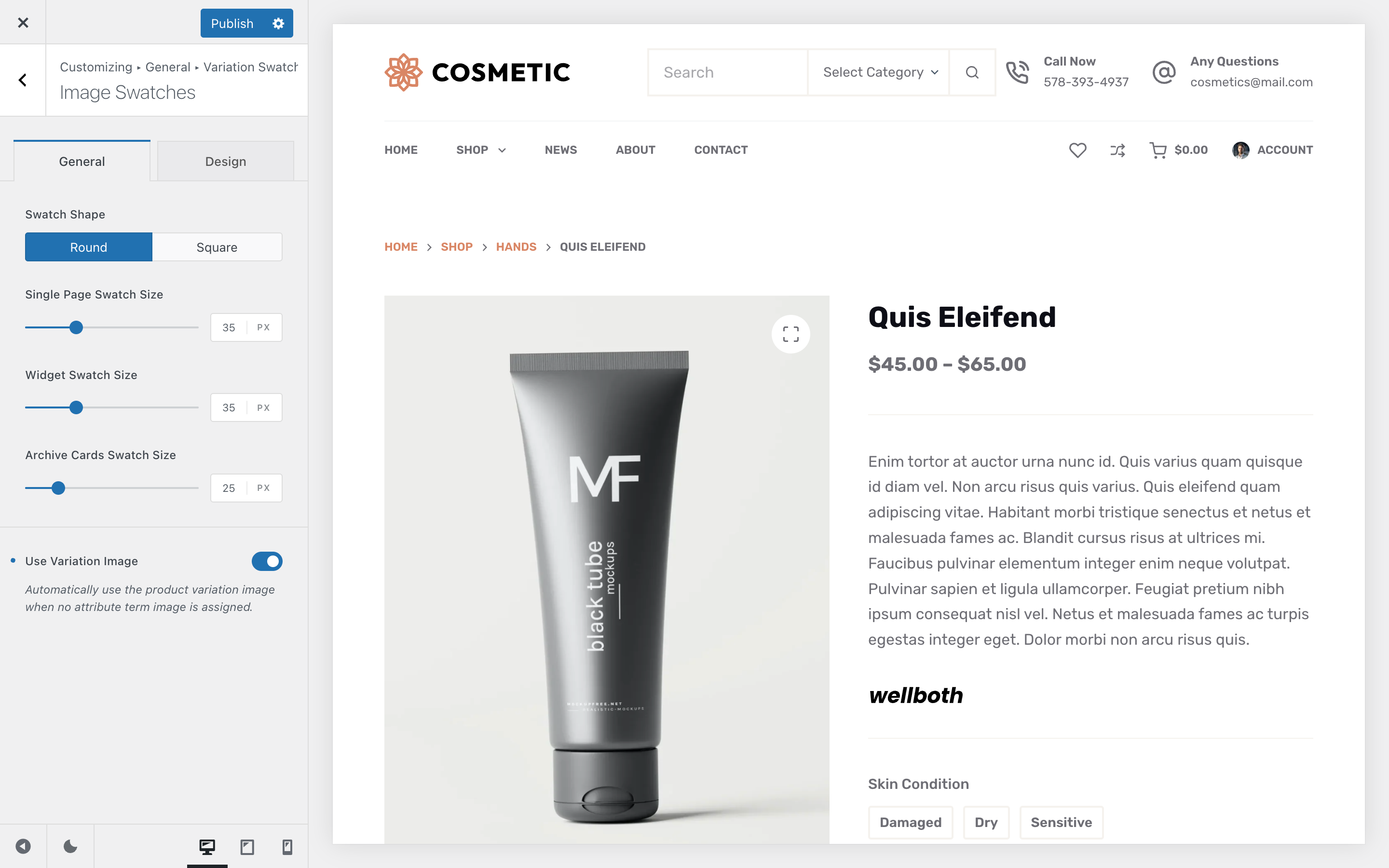Click the Publish button
This screenshot has width=1389, height=868.
pyautogui.click(x=232, y=24)
